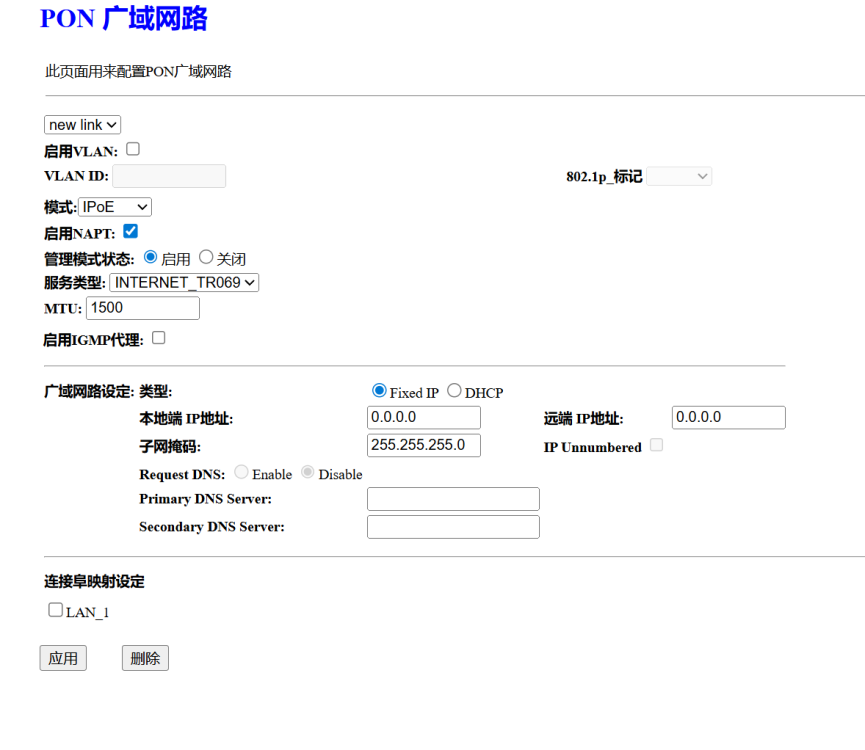Click the MTU field showing 1500
This screenshot has height=750, width=865.
[x=143, y=308]
